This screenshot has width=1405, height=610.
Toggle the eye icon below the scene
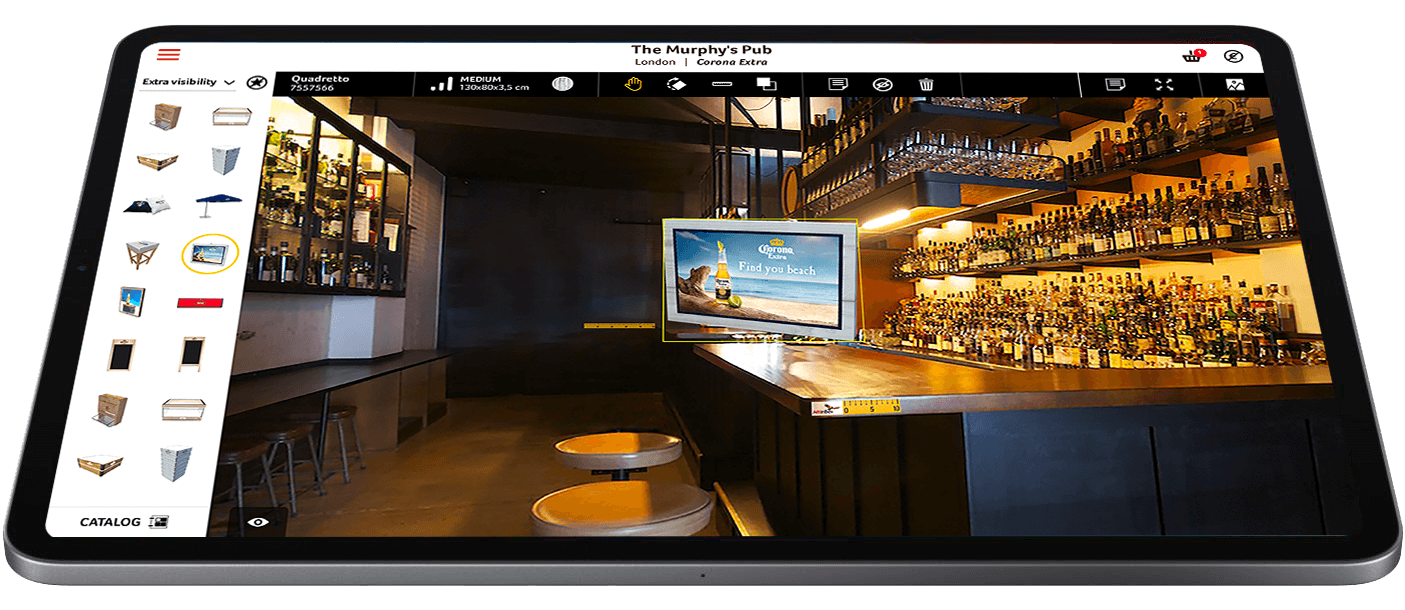258,522
